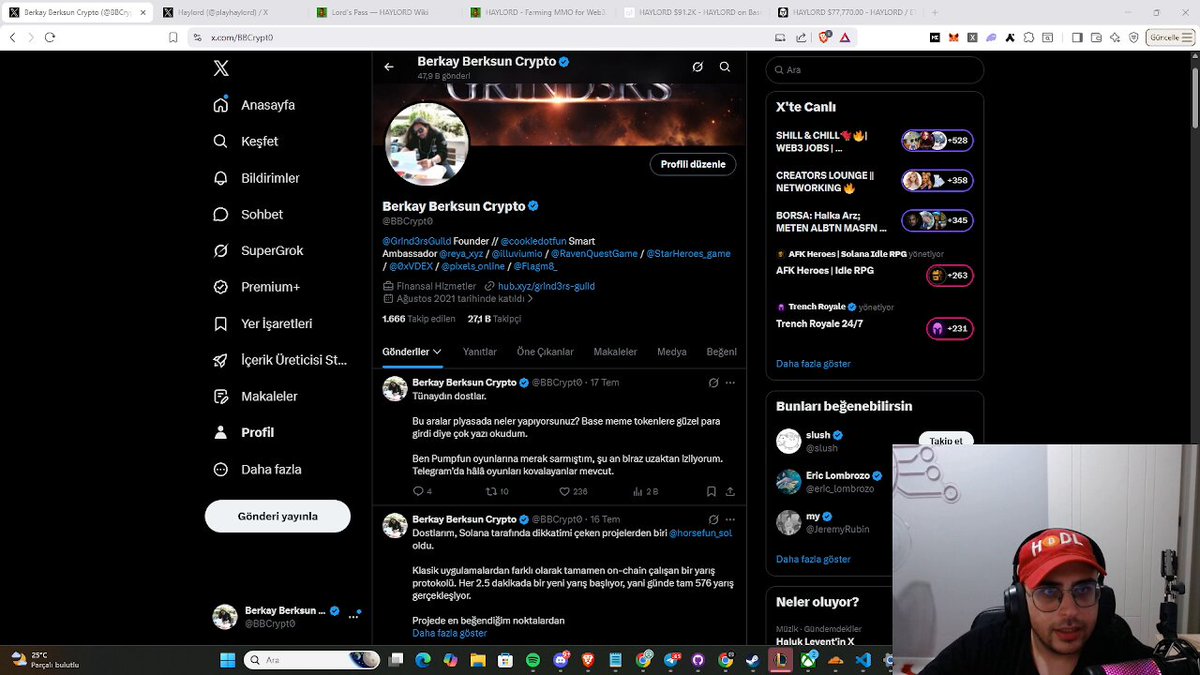
Task: Open Grok icon on the 16 Tem post
Action: click(713, 520)
